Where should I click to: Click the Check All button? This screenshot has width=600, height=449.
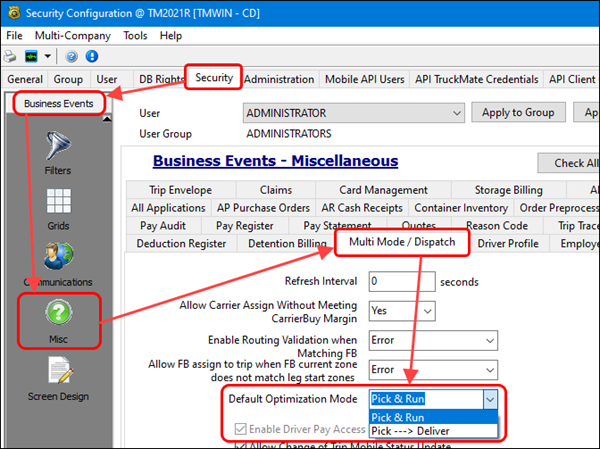[569, 163]
